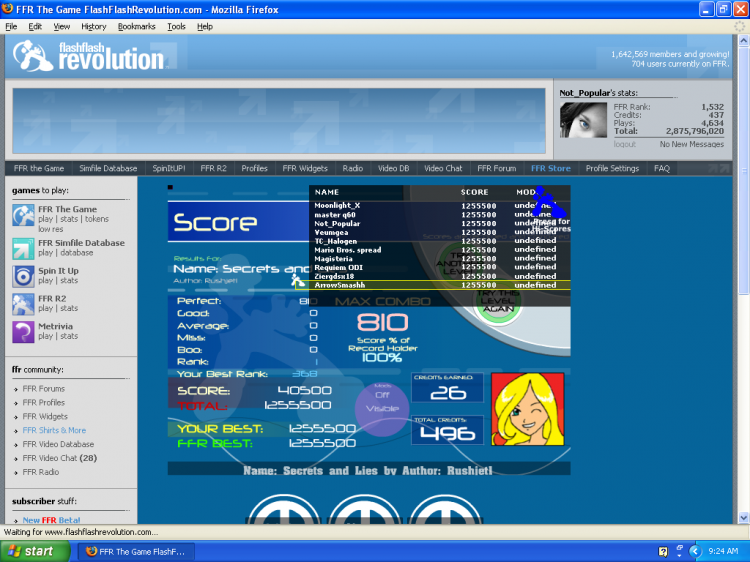Open the History menu in Firefox
The height and width of the screenshot is (562, 750).
pos(93,27)
